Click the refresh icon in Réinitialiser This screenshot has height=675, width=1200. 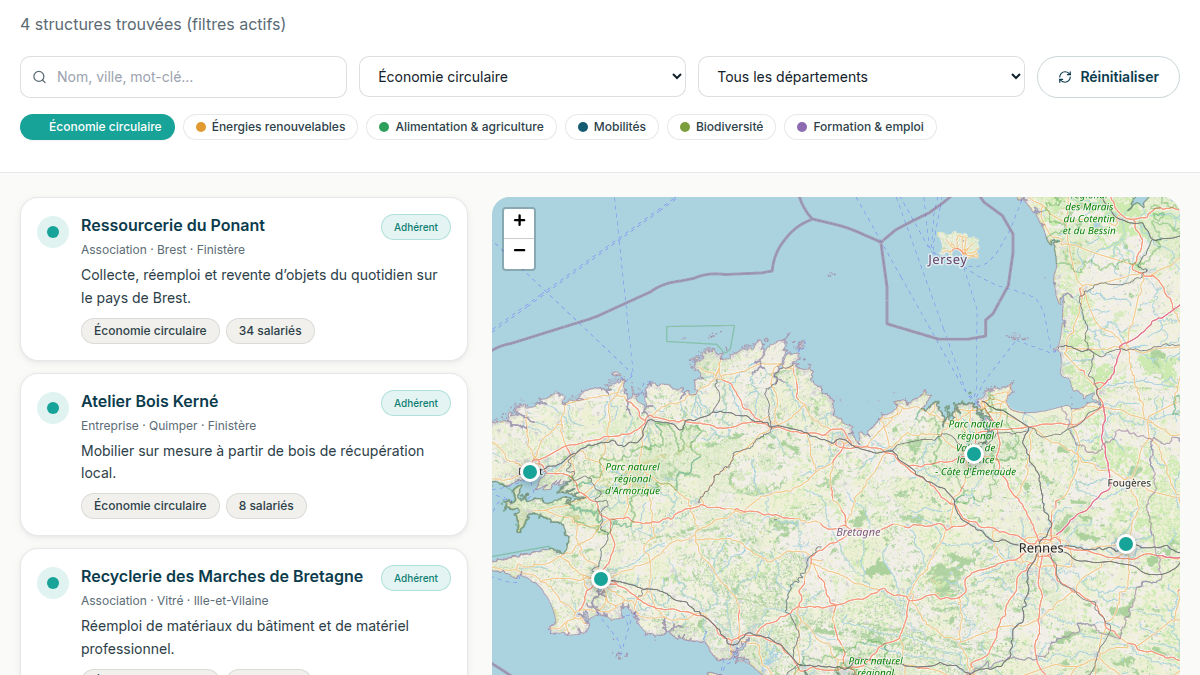1065,77
